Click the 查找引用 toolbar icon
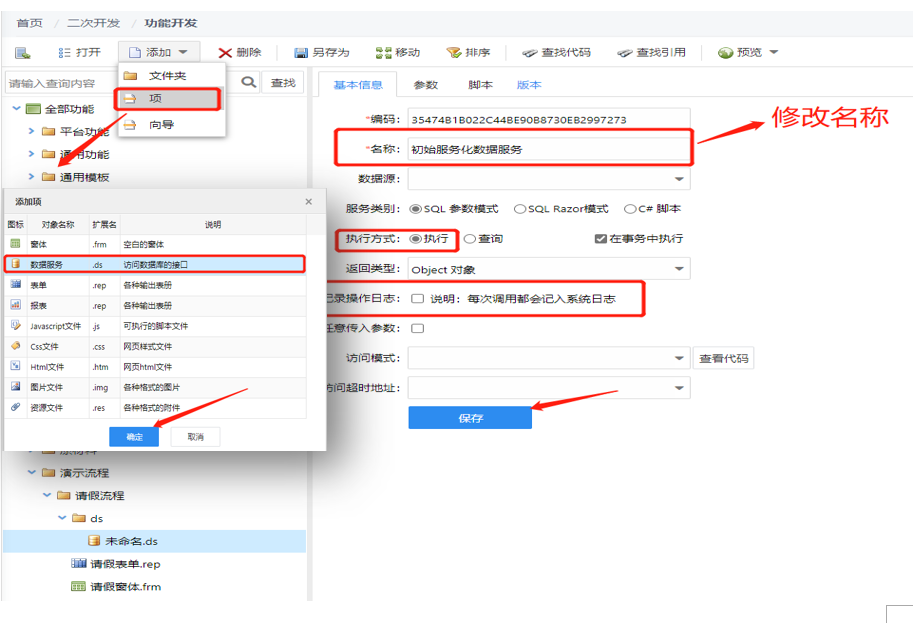The image size is (913, 623). pos(624,53)
